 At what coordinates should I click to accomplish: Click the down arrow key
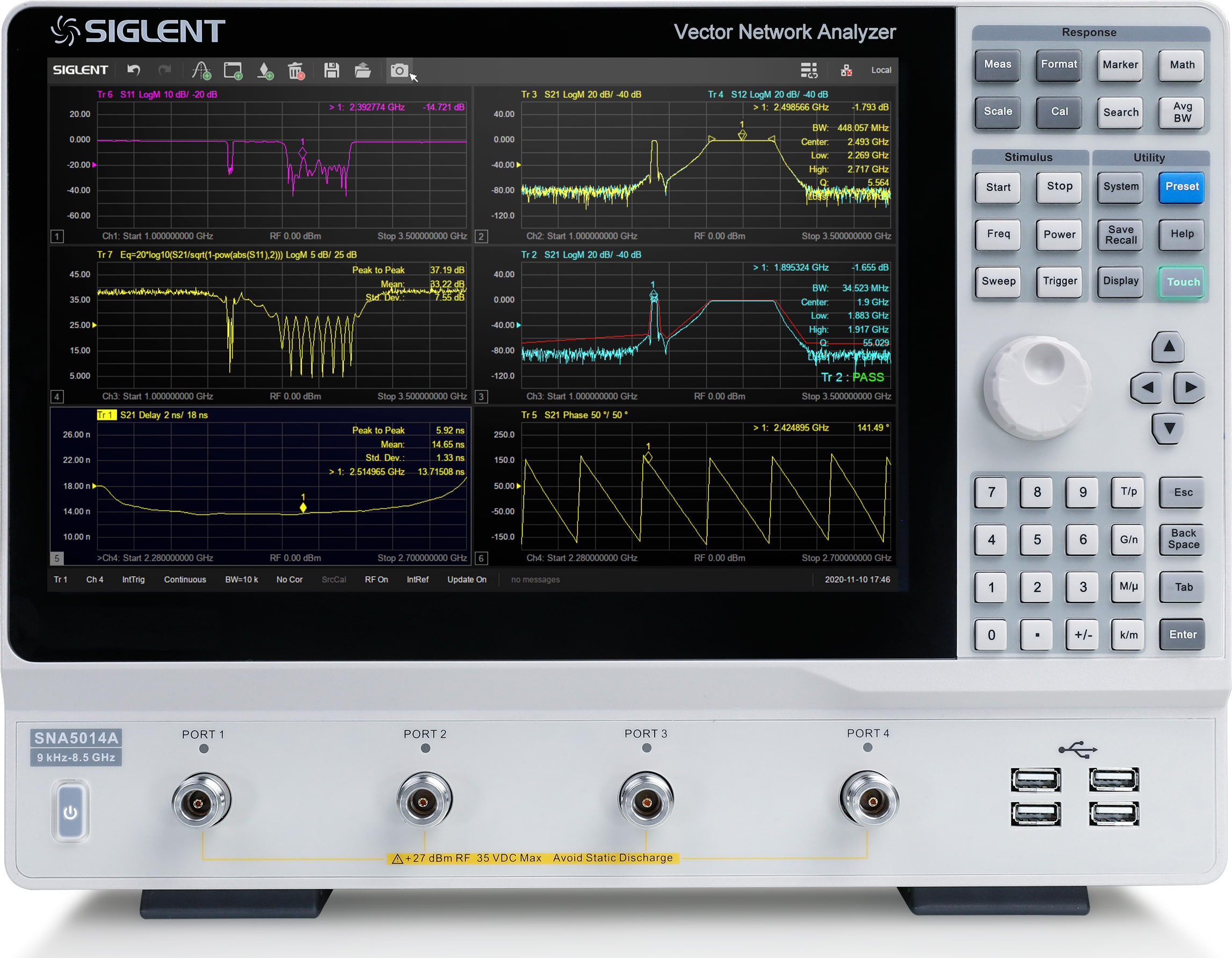pyautogui.click(x=1169, y=429)
